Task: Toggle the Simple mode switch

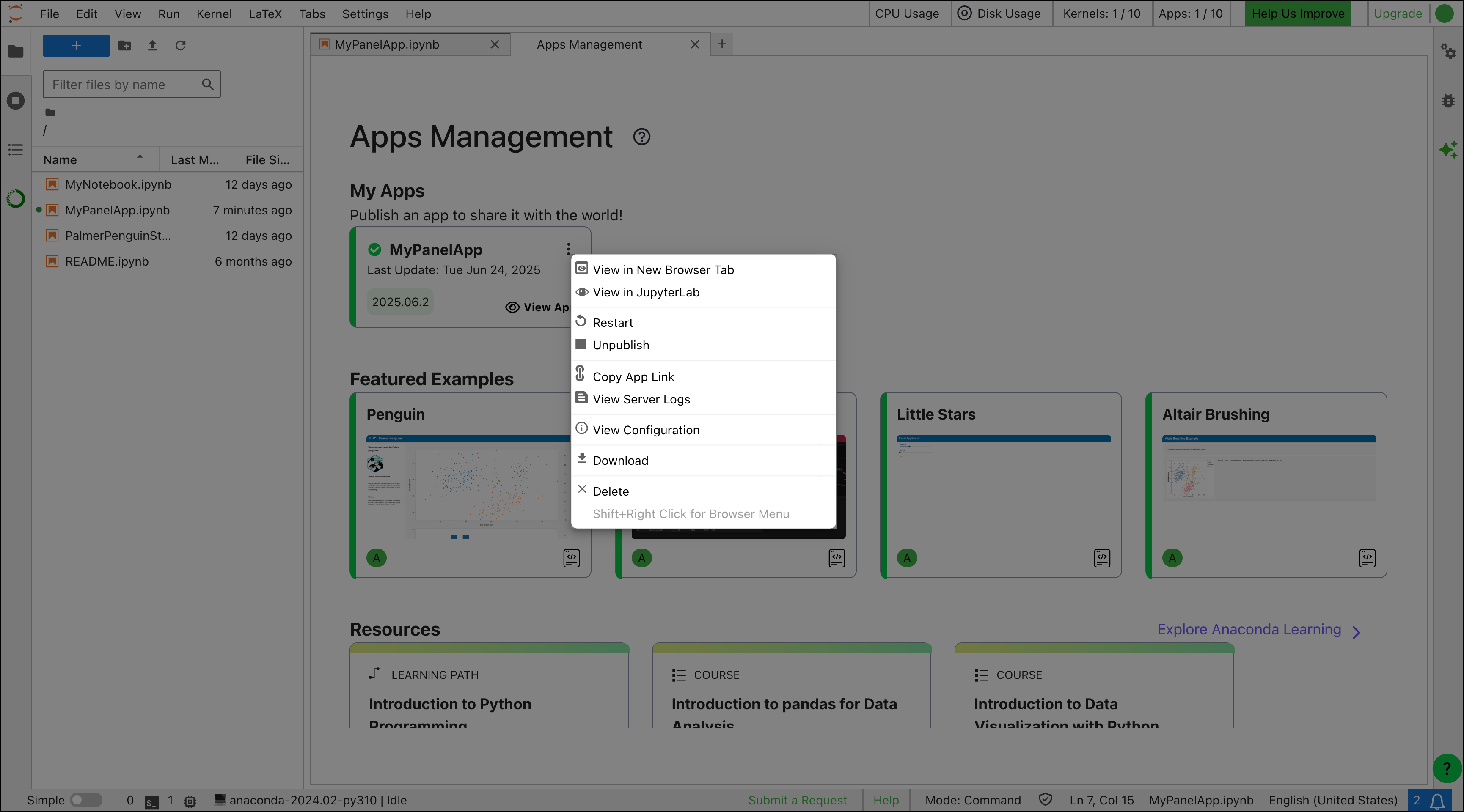Action: pos(85,800)
